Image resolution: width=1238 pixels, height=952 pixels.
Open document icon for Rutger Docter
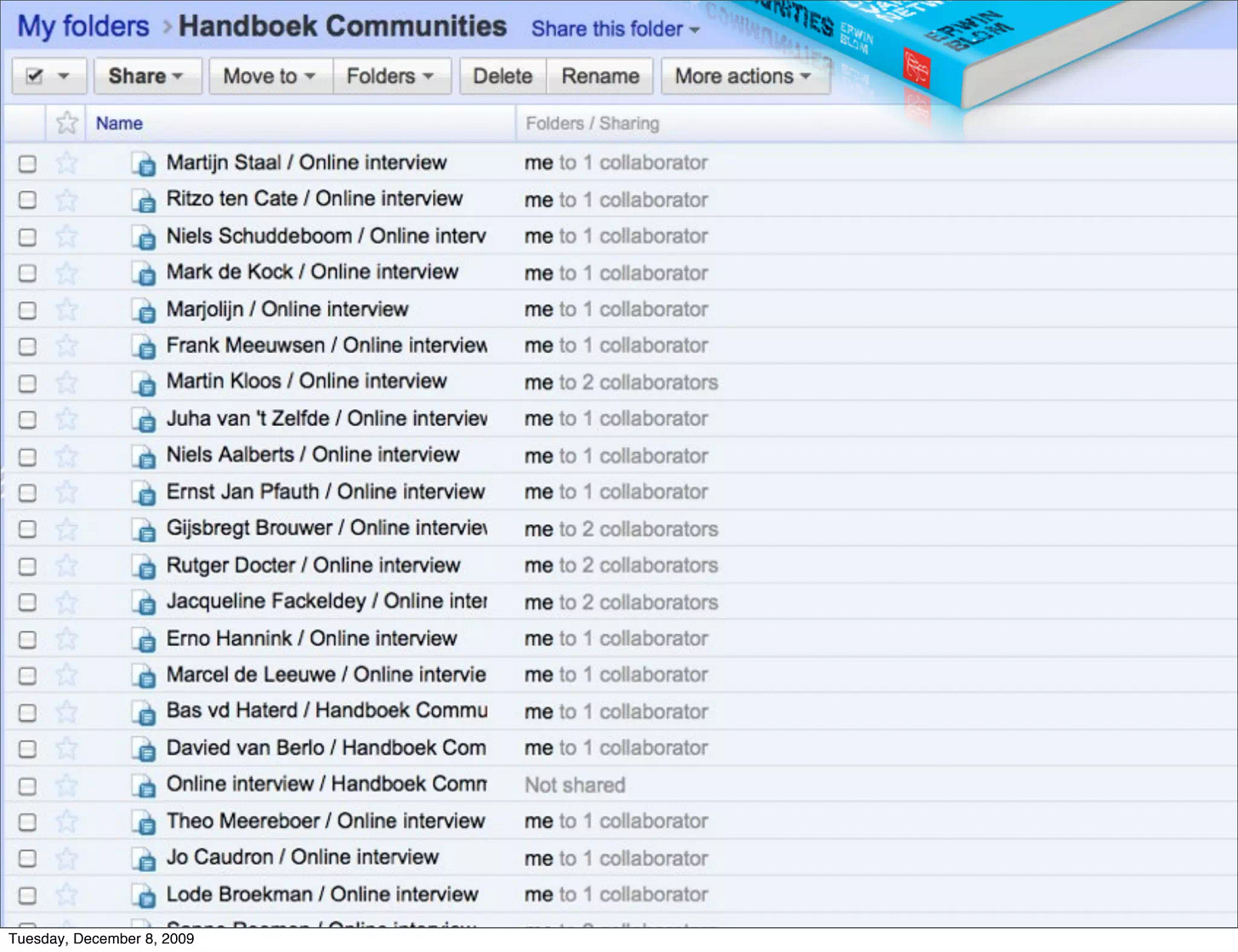coord(144,566)
